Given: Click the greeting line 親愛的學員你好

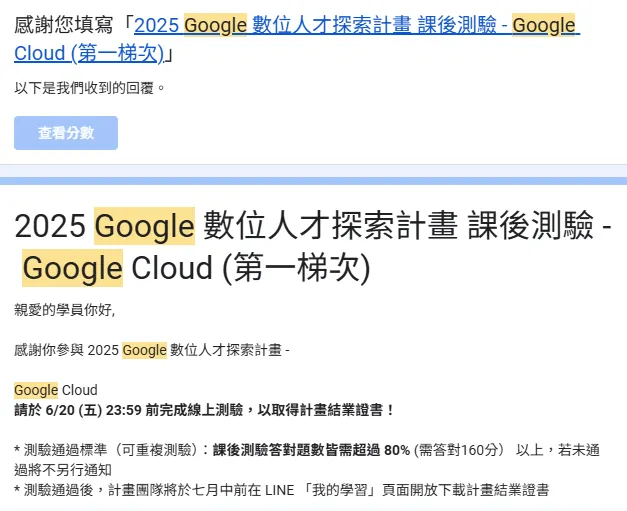Looking at the screenshot, I should coord(65,310).
